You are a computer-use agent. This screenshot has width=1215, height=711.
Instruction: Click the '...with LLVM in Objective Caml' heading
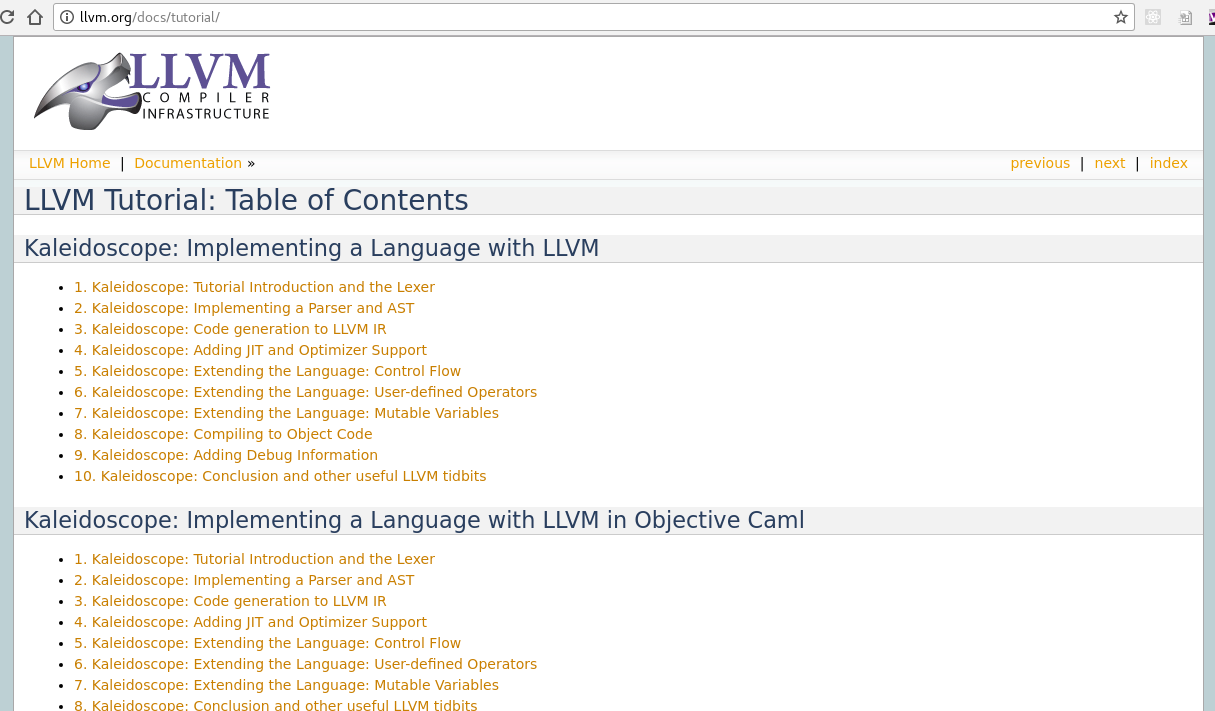[414, 520]
